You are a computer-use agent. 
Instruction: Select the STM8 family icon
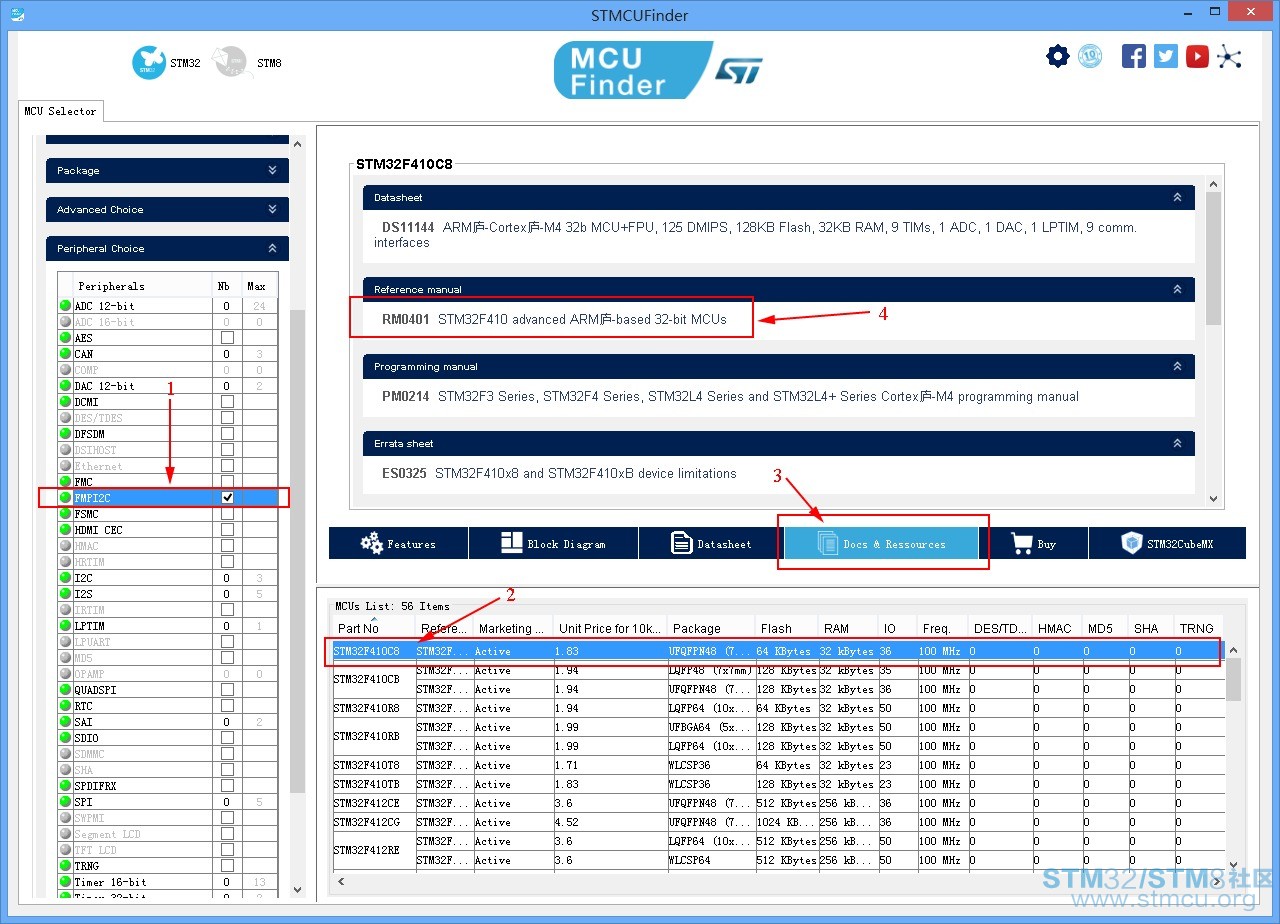click(231, 62)
